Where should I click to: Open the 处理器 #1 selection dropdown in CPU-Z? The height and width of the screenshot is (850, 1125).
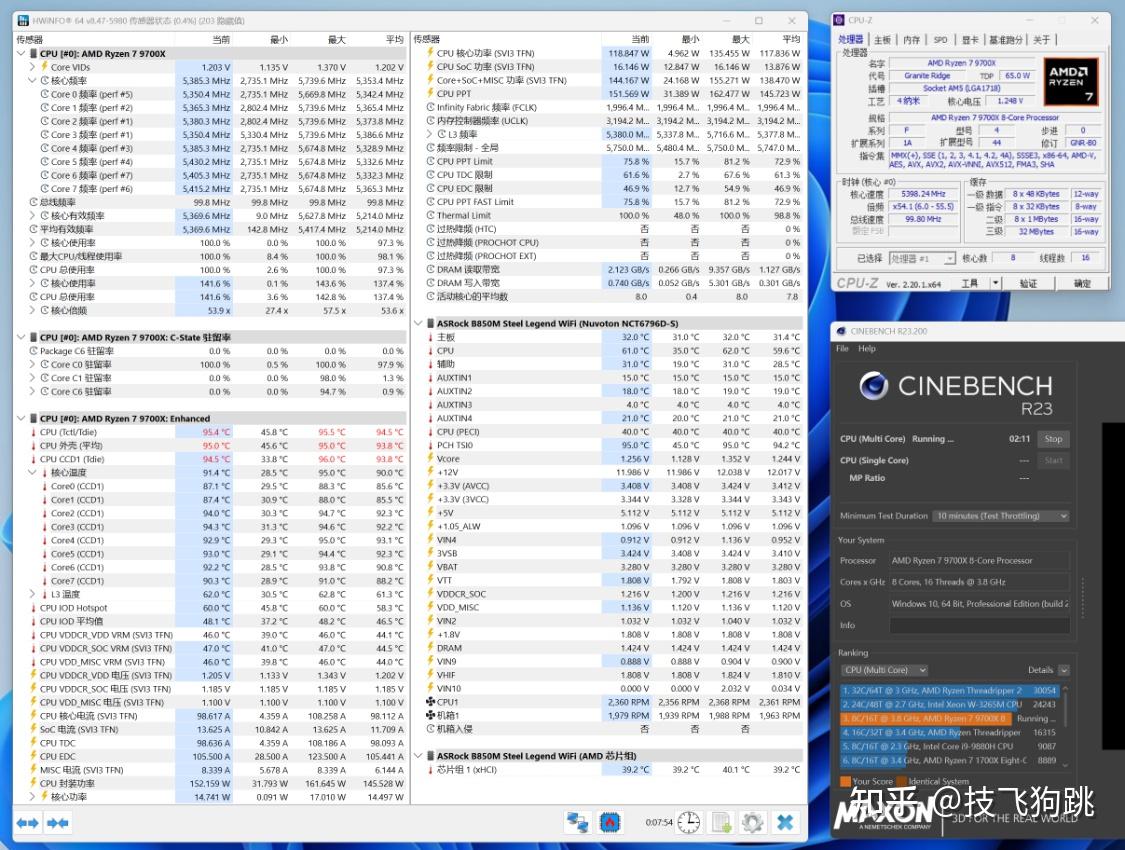(949, 258)
